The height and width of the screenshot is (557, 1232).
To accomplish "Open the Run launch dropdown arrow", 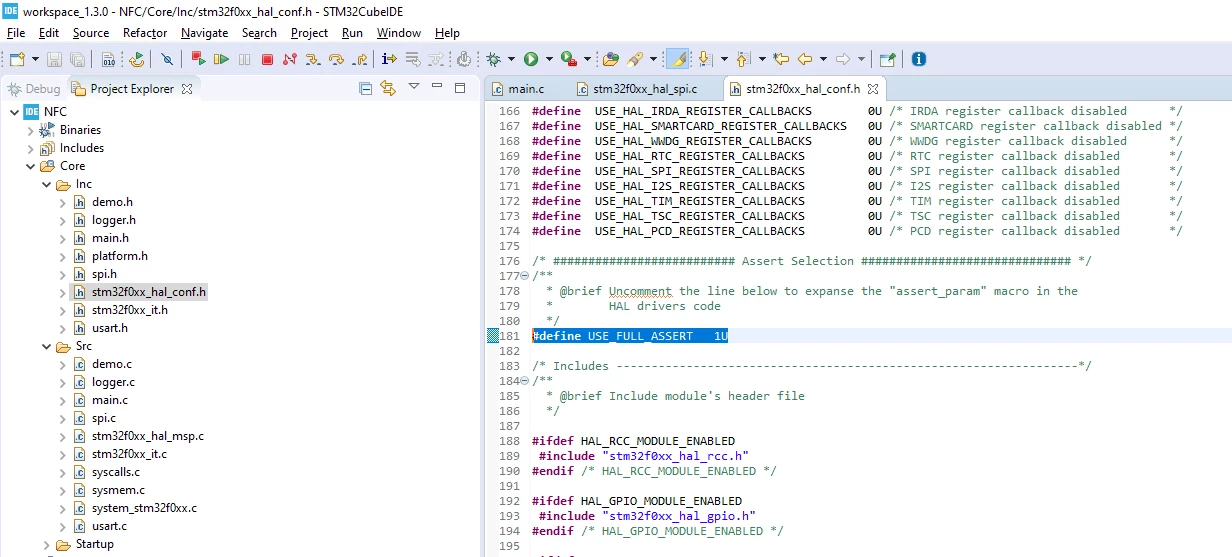I will 549,59.
